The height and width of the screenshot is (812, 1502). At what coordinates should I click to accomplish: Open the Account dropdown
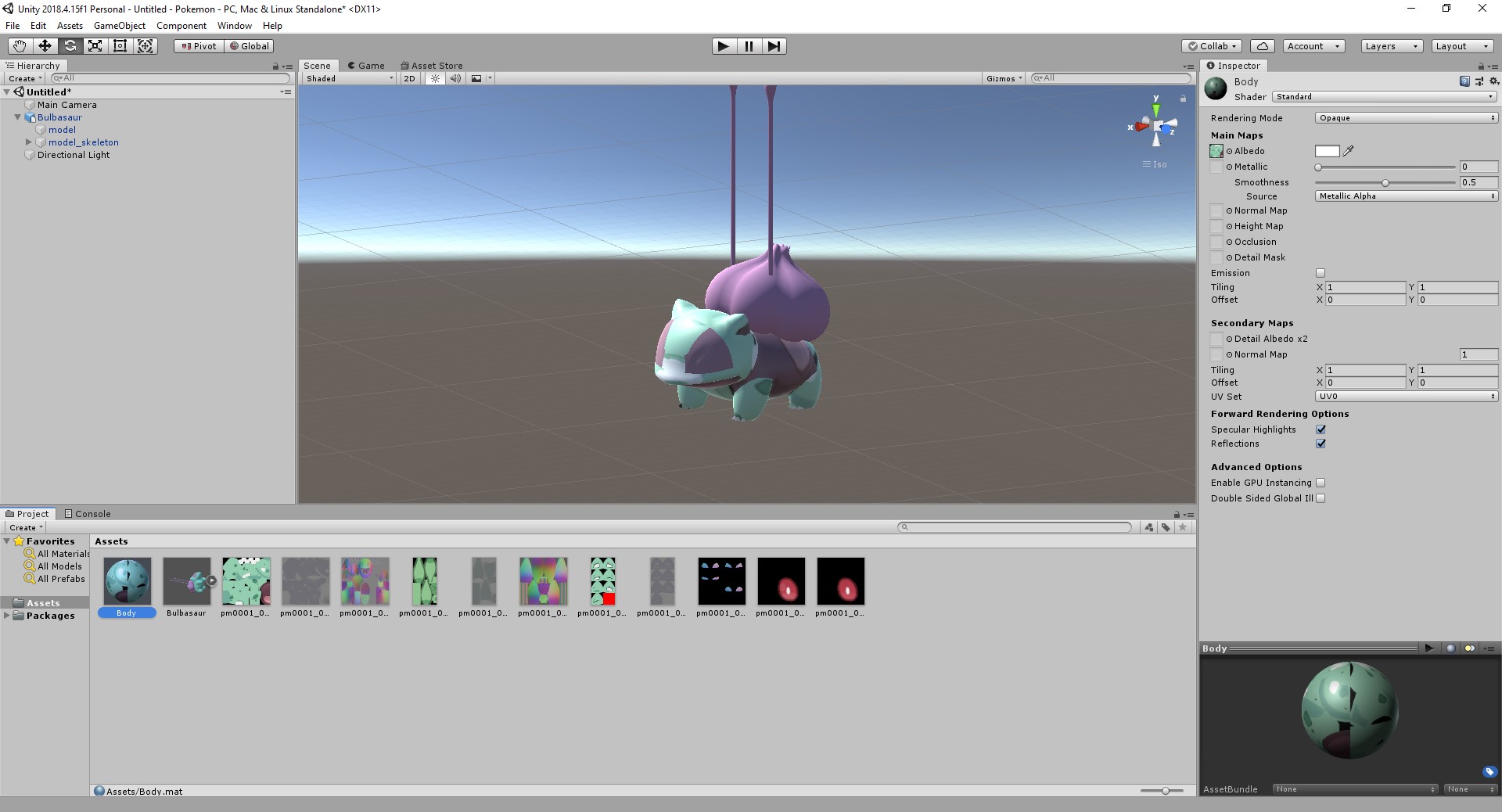click(x=1313, y=46)
